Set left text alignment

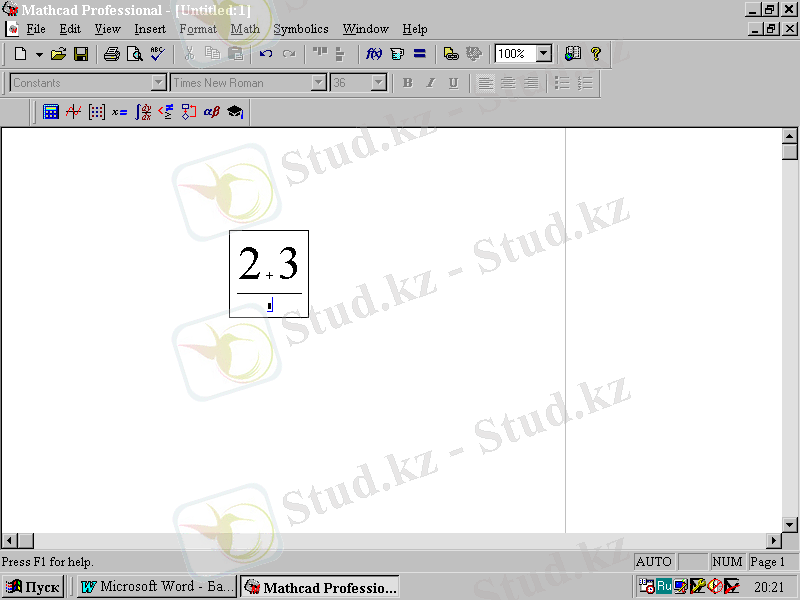pyautogui.click(x=485, y=83)
